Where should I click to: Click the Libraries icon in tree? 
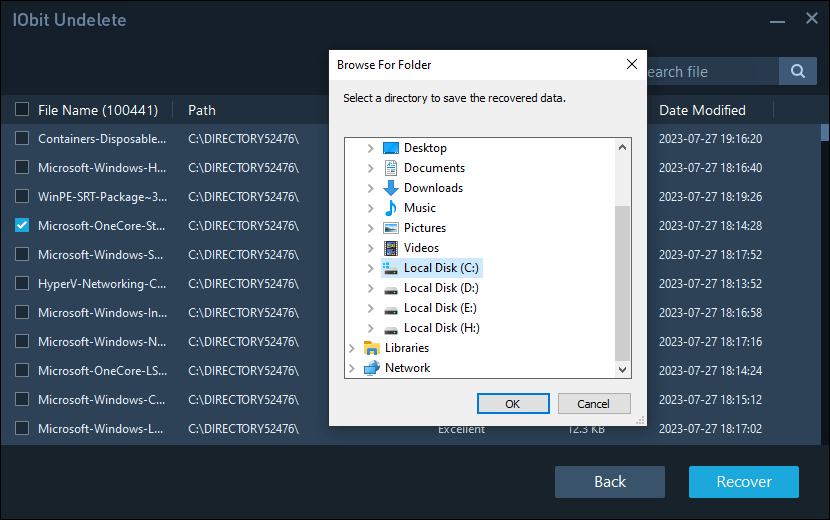pyautogui.click(x=372, y=348)
